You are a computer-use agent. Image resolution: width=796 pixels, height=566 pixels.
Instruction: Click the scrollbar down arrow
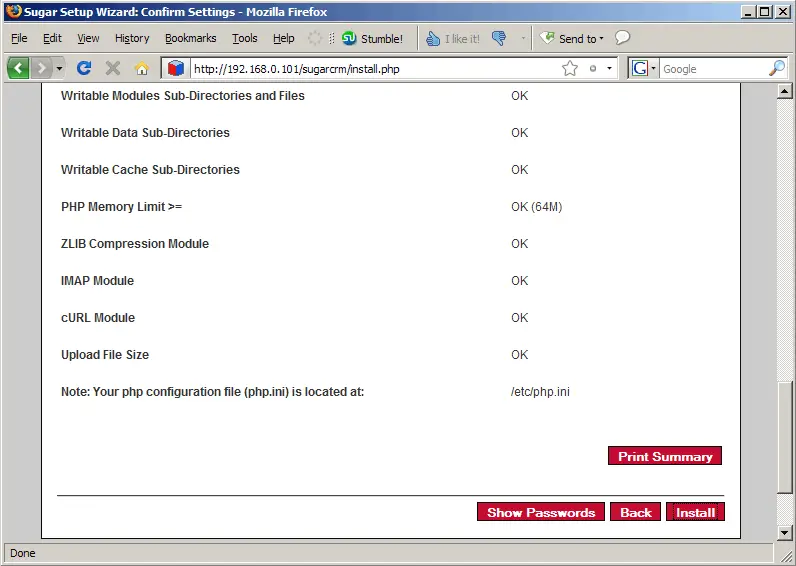coord(785,532)
